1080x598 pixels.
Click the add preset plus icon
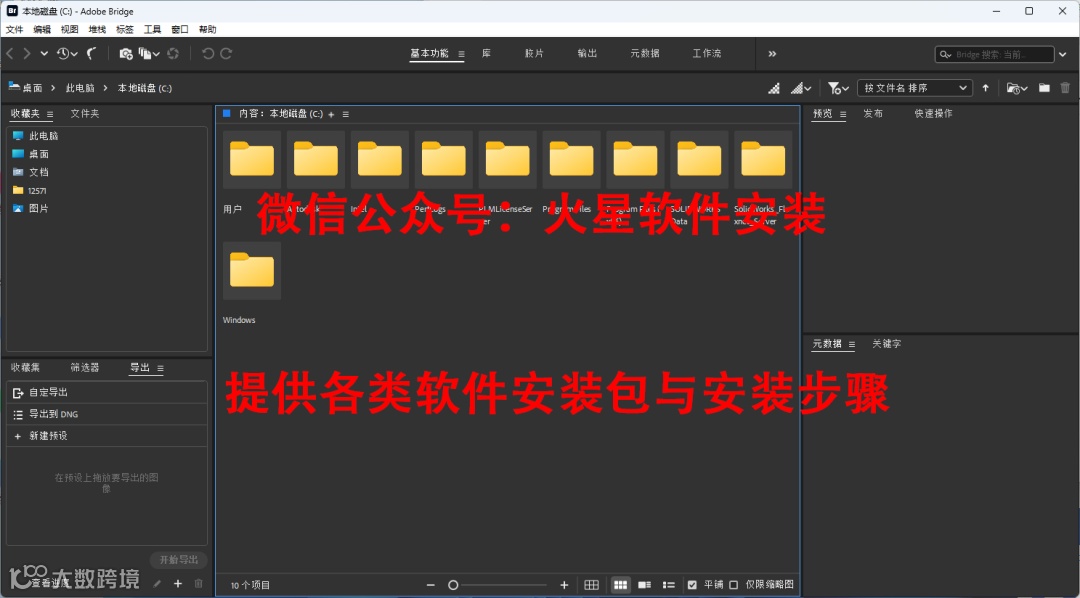[x=178, y=584]
